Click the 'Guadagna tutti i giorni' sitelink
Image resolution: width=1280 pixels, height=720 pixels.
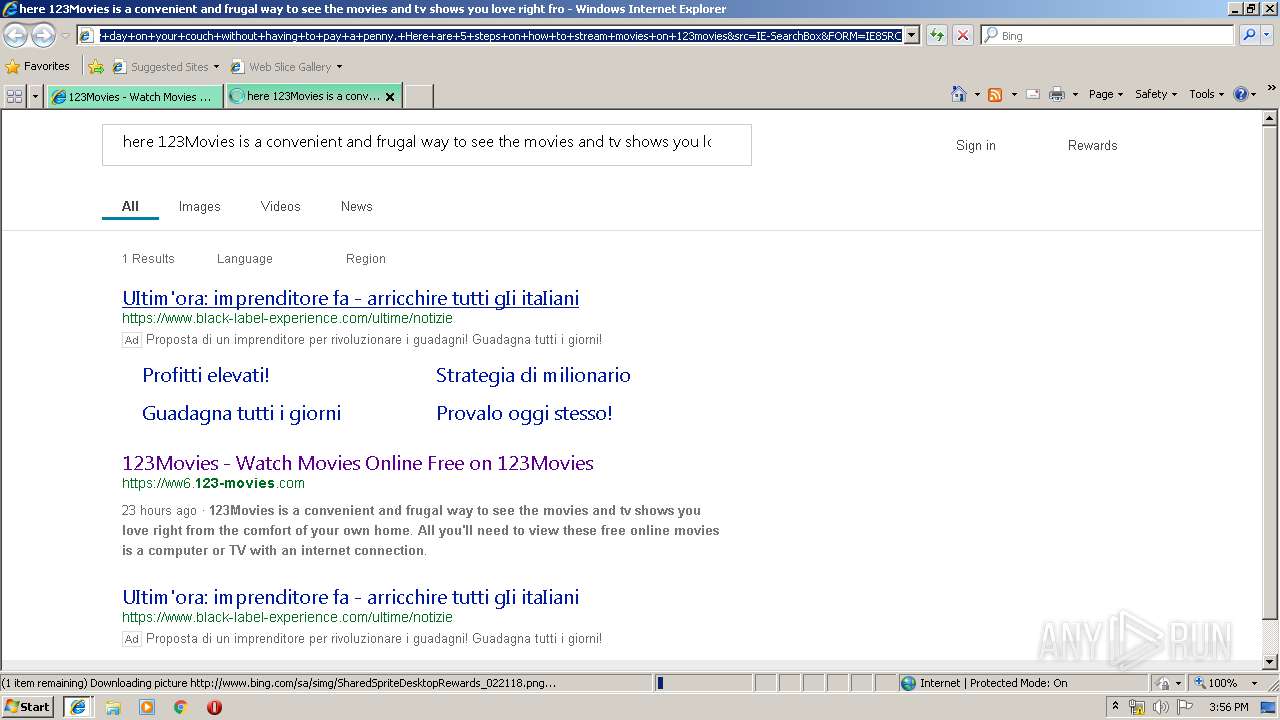(241, 413)
